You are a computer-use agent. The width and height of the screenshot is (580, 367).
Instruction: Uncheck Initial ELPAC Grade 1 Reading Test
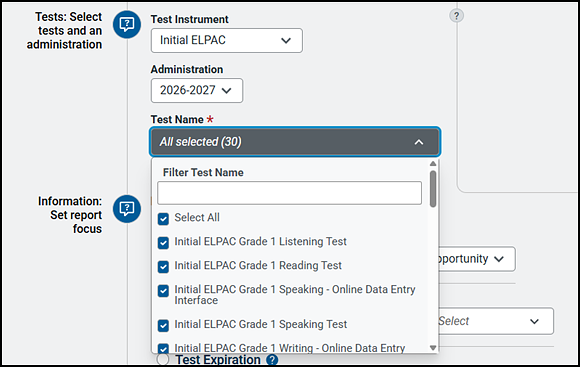click(163, 267)
